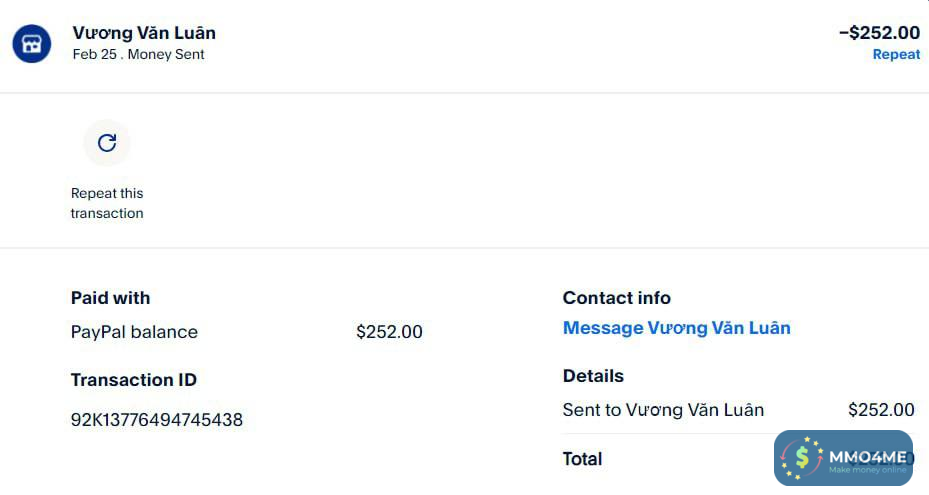Viewport: 929px width, 495px height.
Task: Click the blue merchant store icon
Action: tap(32, 43)
